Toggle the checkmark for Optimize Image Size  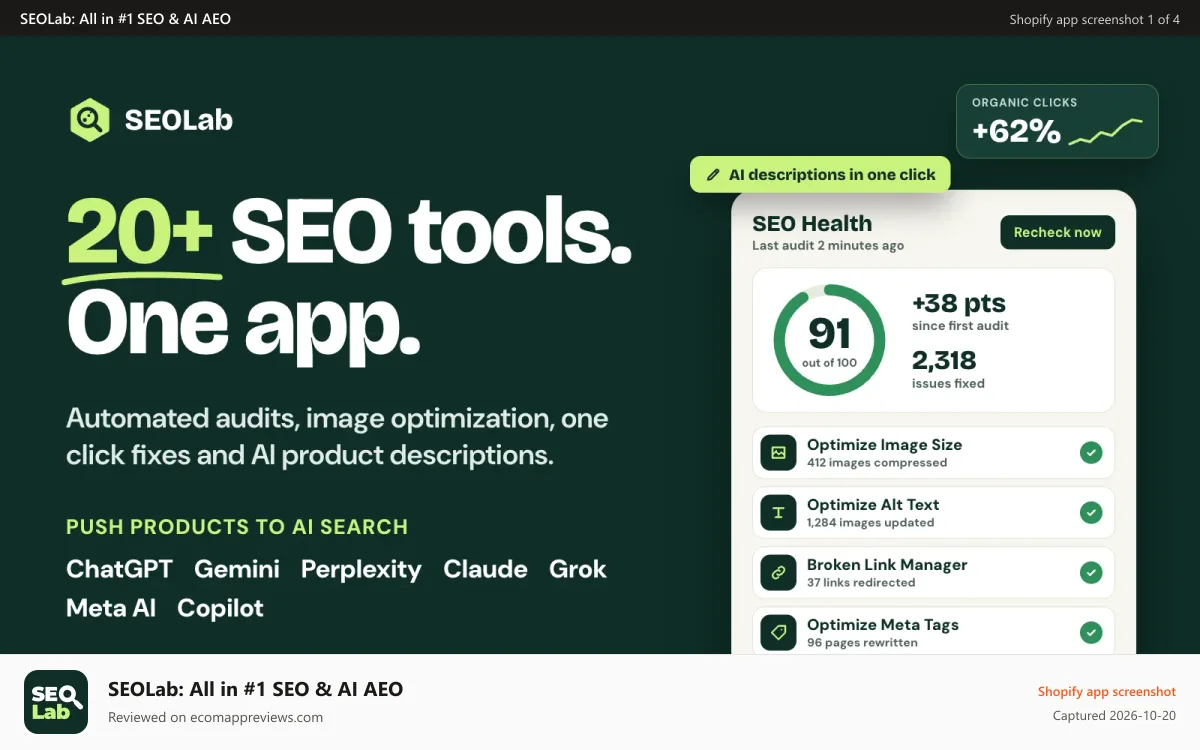pos(1091,453)
